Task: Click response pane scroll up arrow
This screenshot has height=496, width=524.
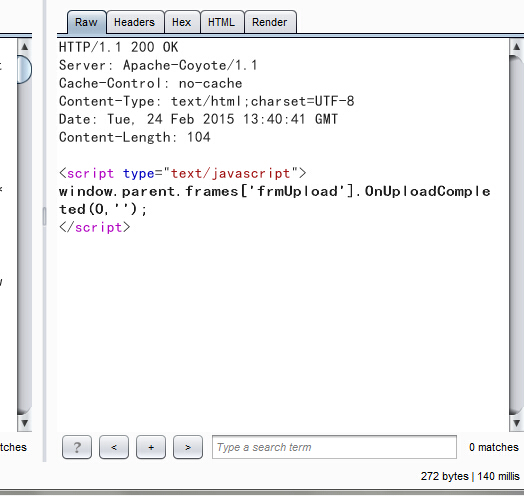Action: coord(516,46)
